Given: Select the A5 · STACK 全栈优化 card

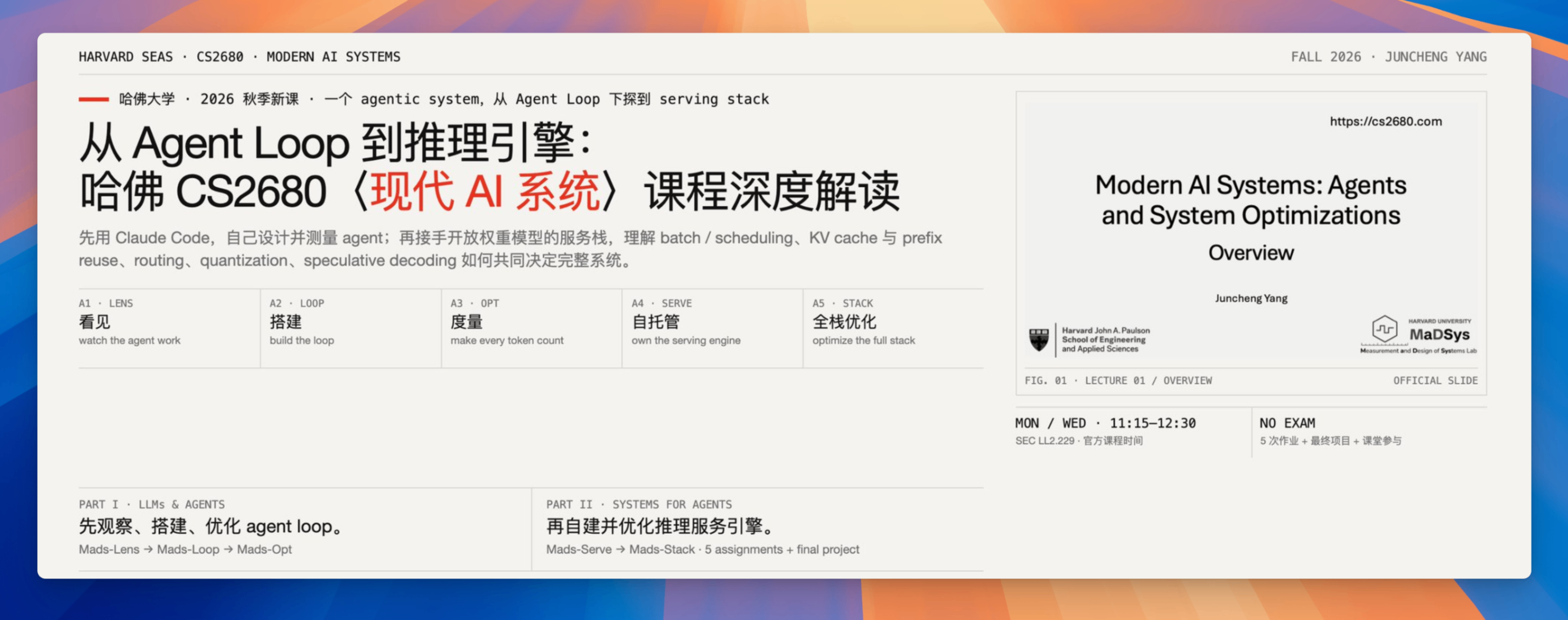Looking at the screenshot, I should click(893, 328).
